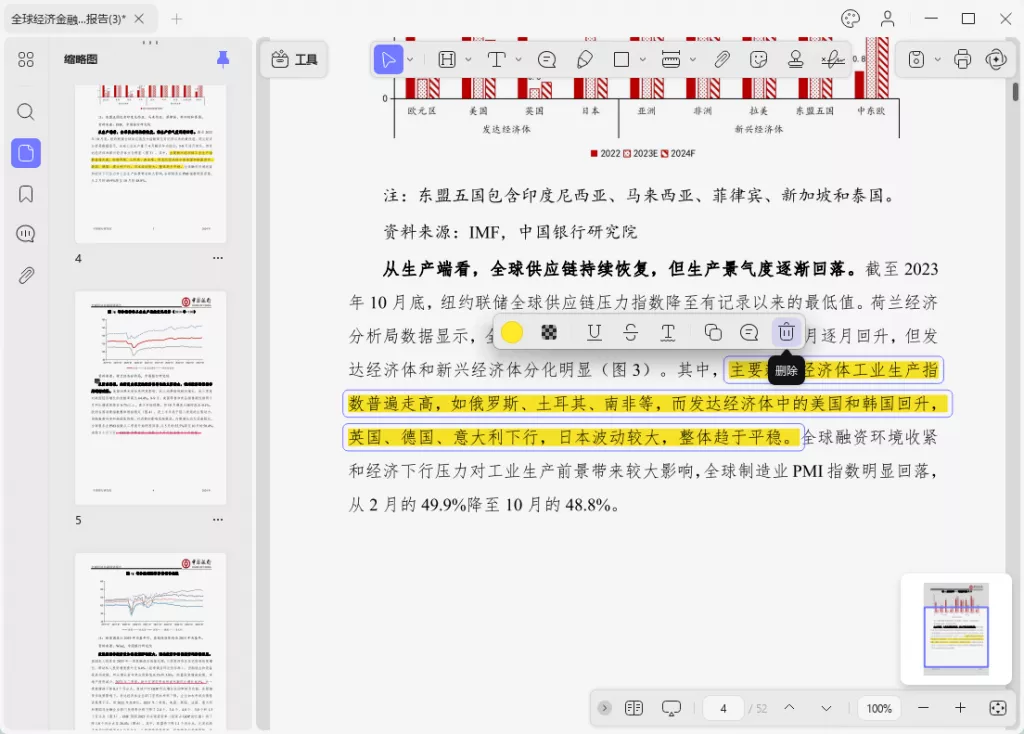Print the document with the printer icon

pos(962,59)
